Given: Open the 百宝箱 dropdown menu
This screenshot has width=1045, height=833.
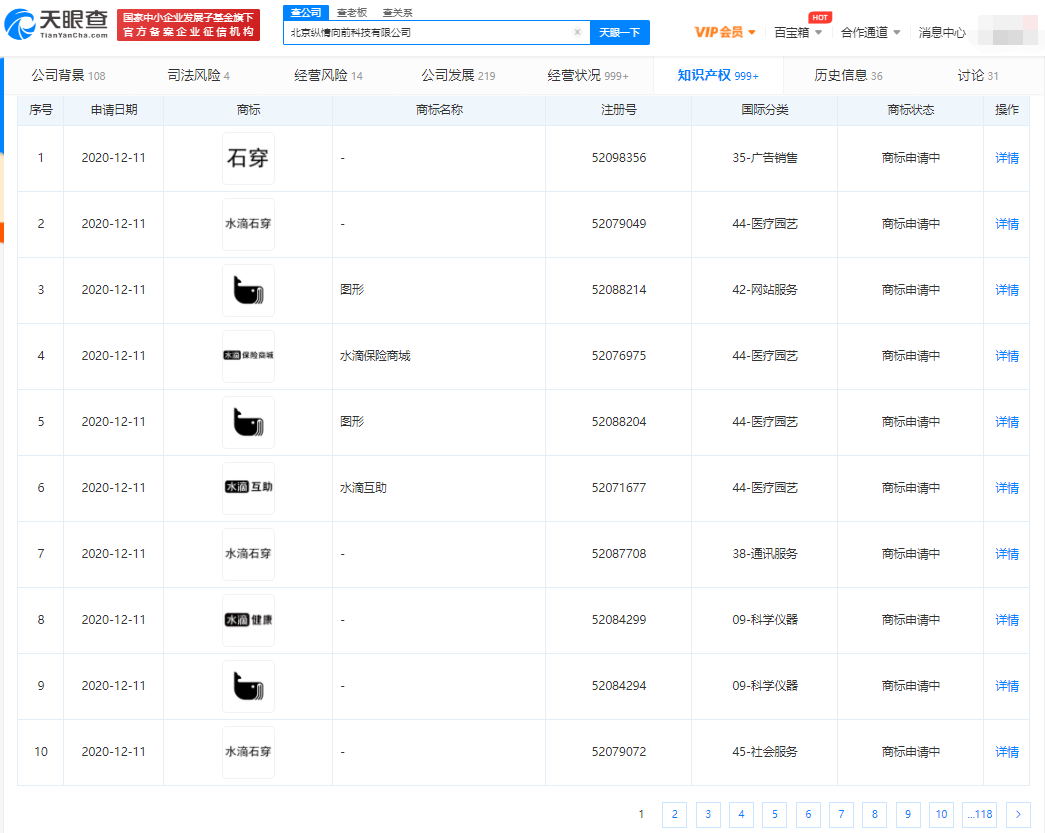Looking at the screenshot, I should click(798, 32).
